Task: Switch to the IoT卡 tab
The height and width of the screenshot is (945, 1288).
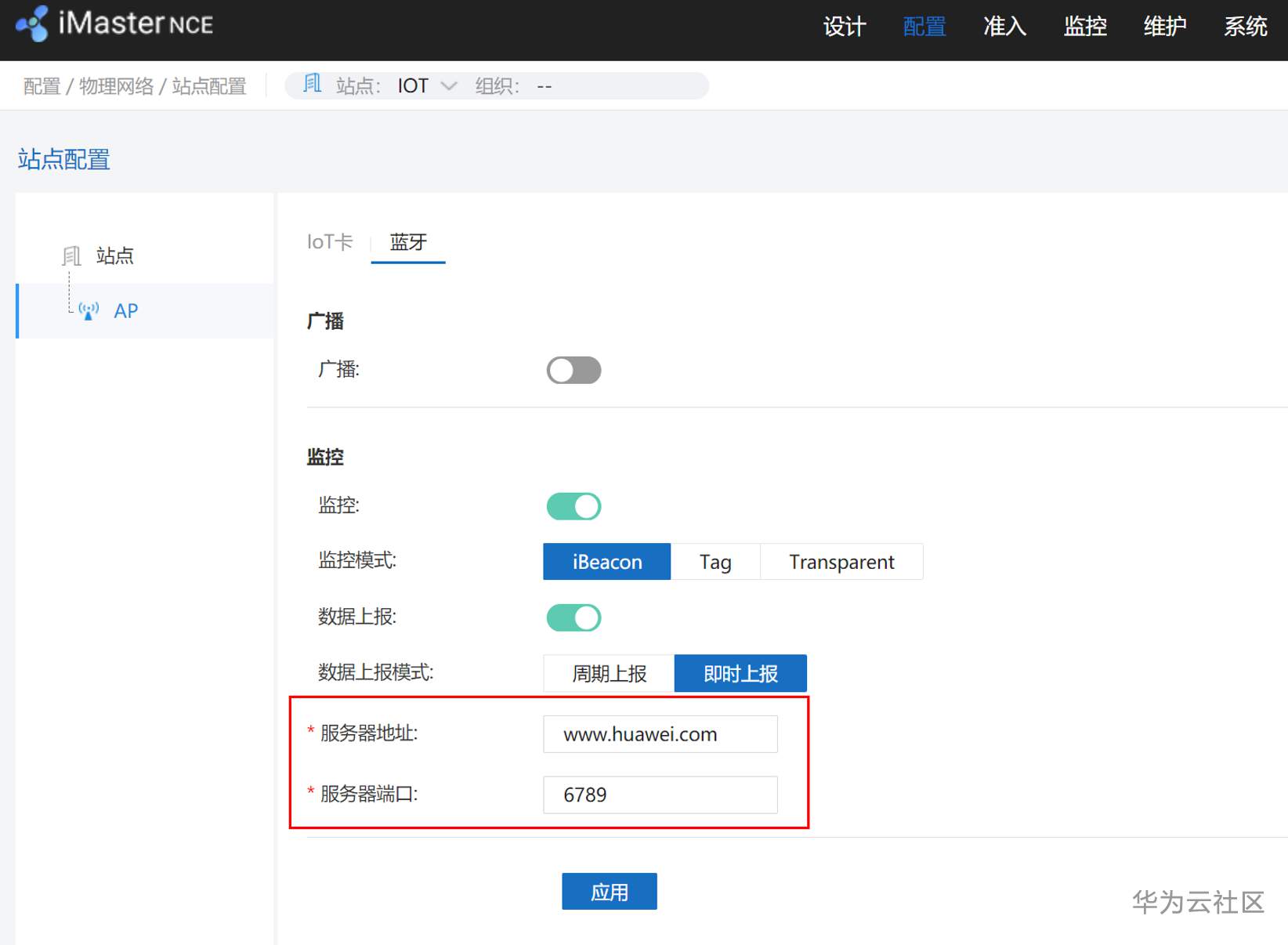Action: pos(330,242)
